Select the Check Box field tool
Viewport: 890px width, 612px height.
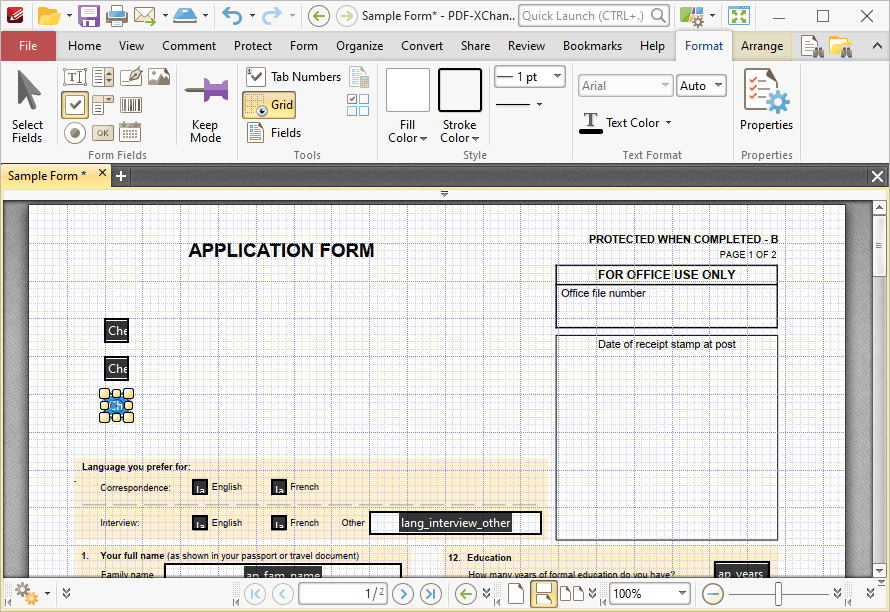(75, 104)
